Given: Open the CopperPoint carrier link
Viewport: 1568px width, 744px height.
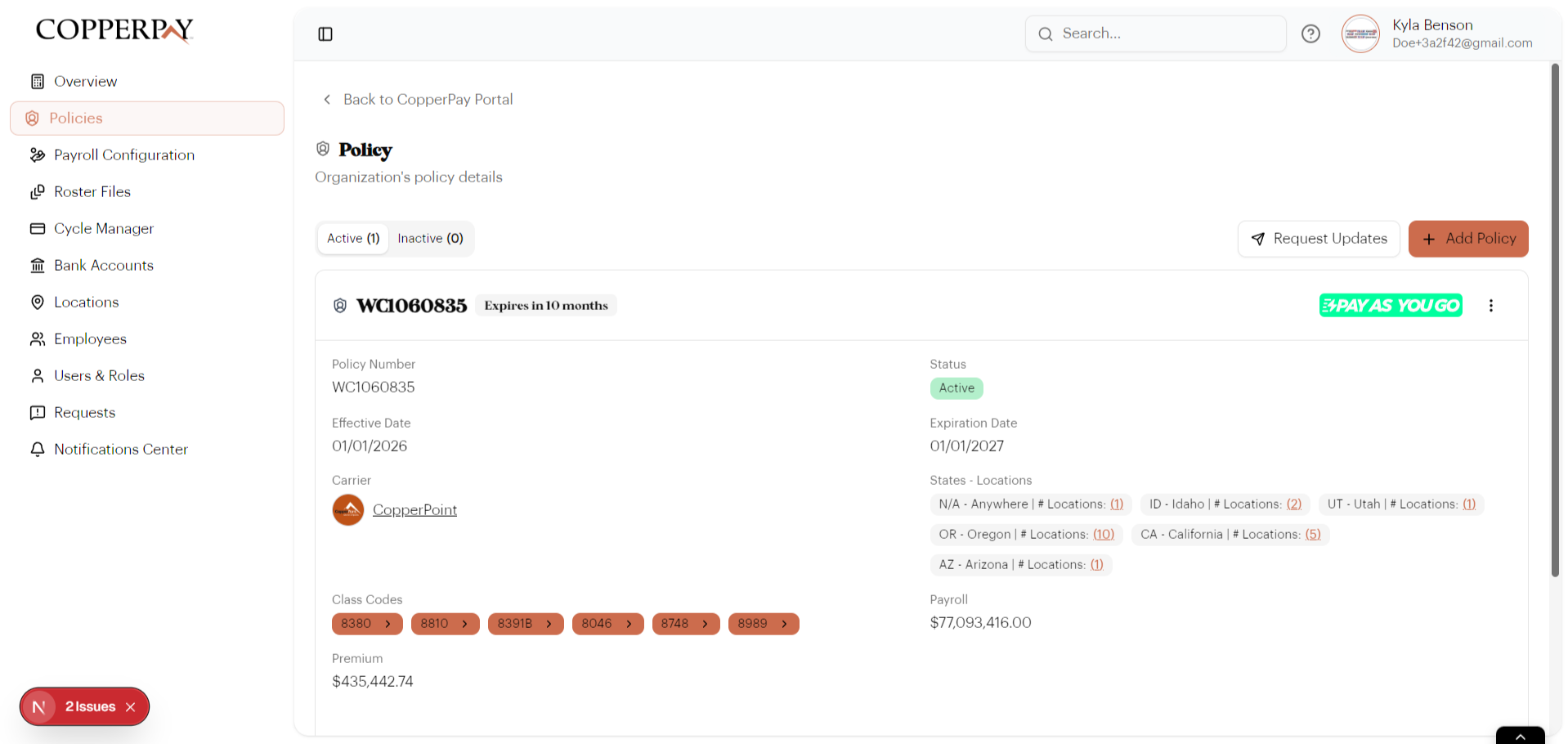Looking at the screenshot, I should coord(414,510).
